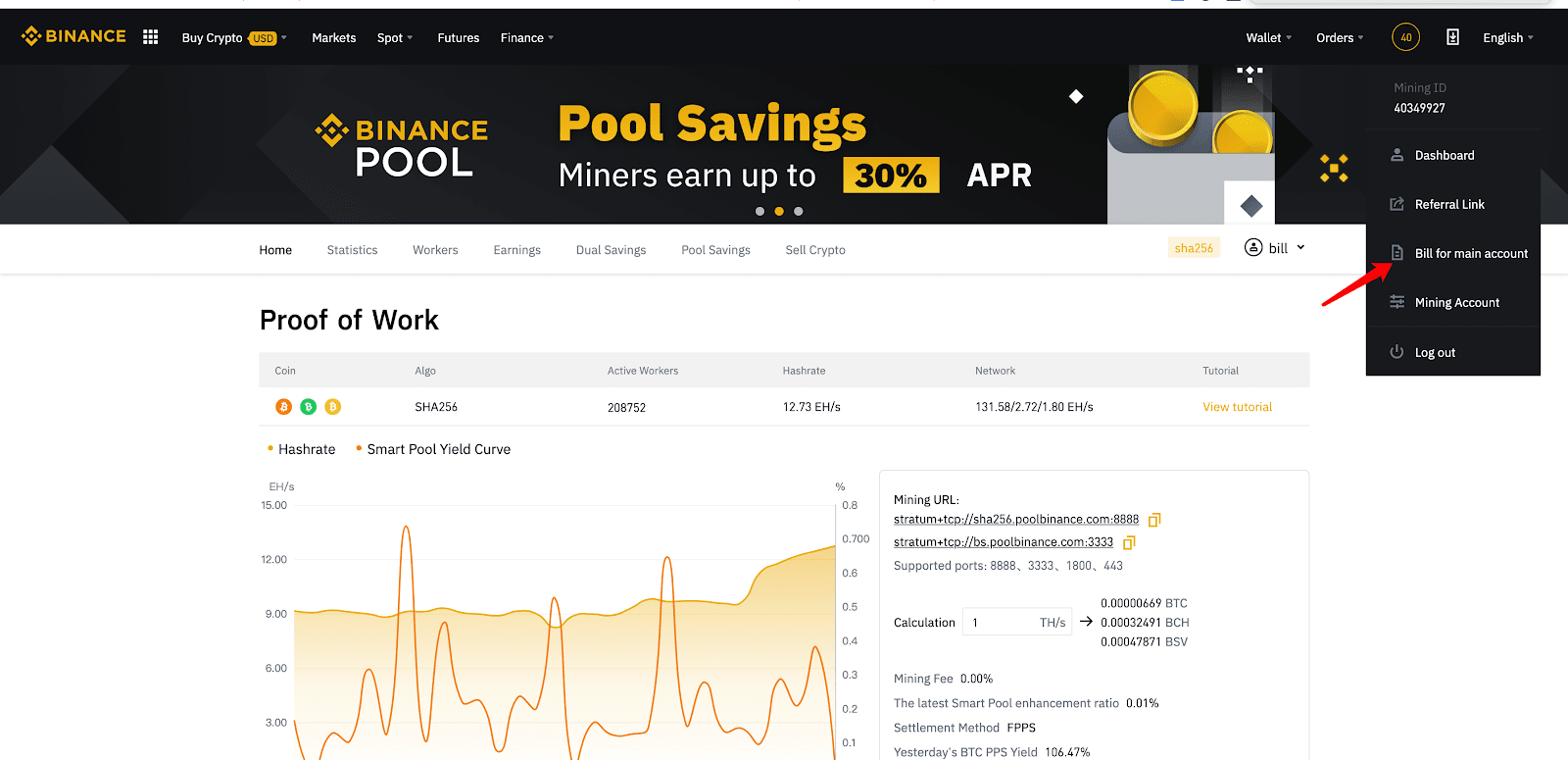
Task: Copy the sha256 port 8888 mining URL
Action: pyautogui.click(x=1154, y=520)
